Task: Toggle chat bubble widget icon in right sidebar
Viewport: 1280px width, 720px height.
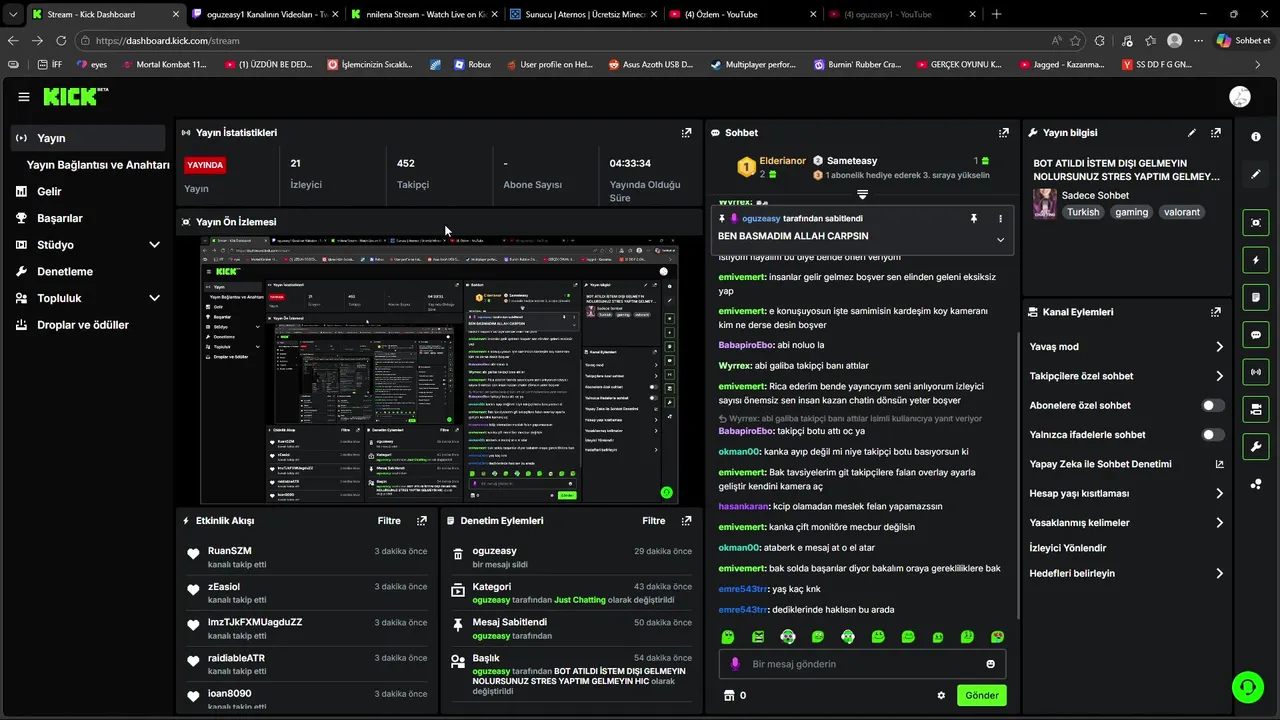Action: point(1256,334)
